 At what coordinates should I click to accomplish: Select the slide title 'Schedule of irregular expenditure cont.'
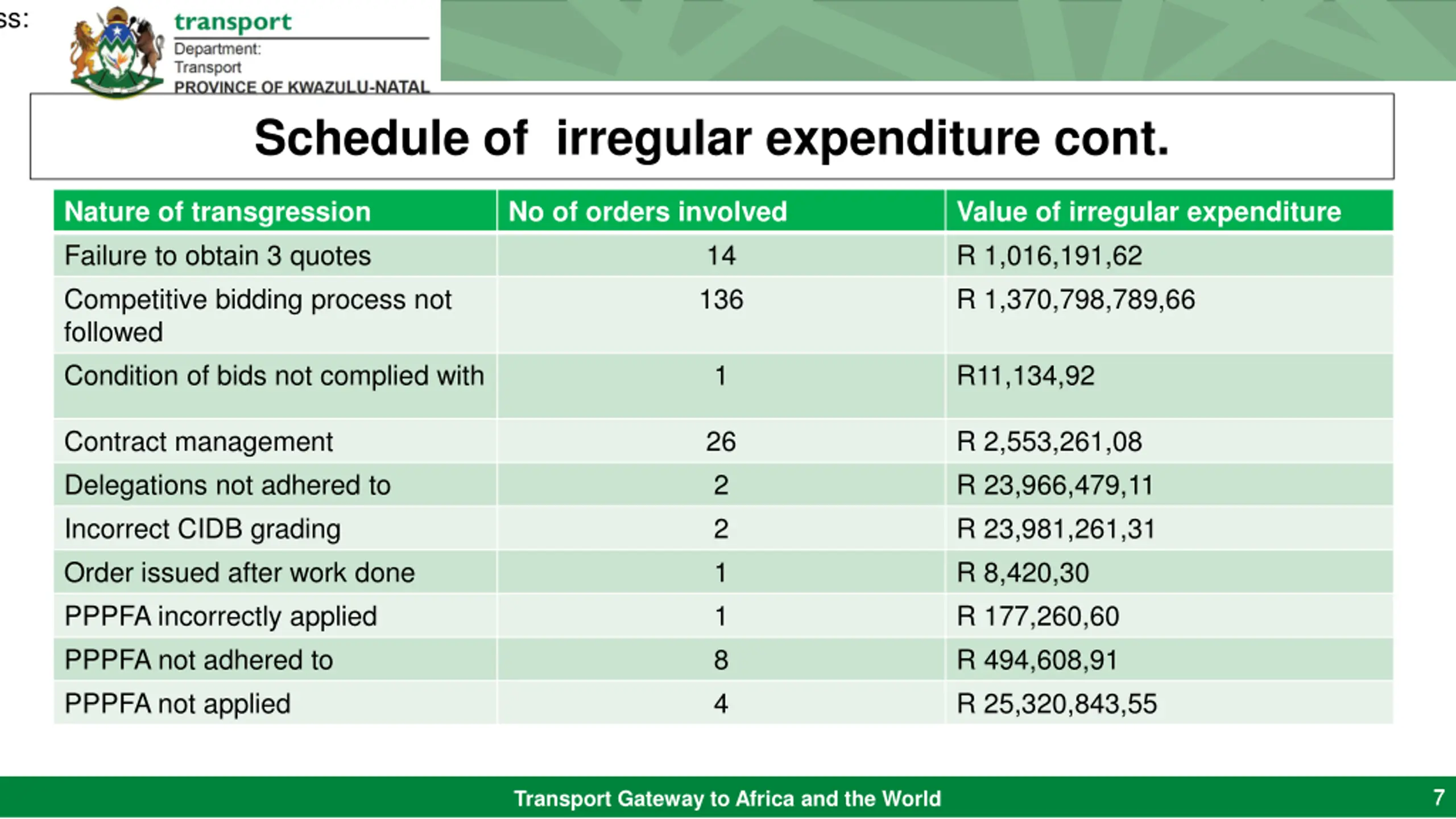(x=712, y=138)
